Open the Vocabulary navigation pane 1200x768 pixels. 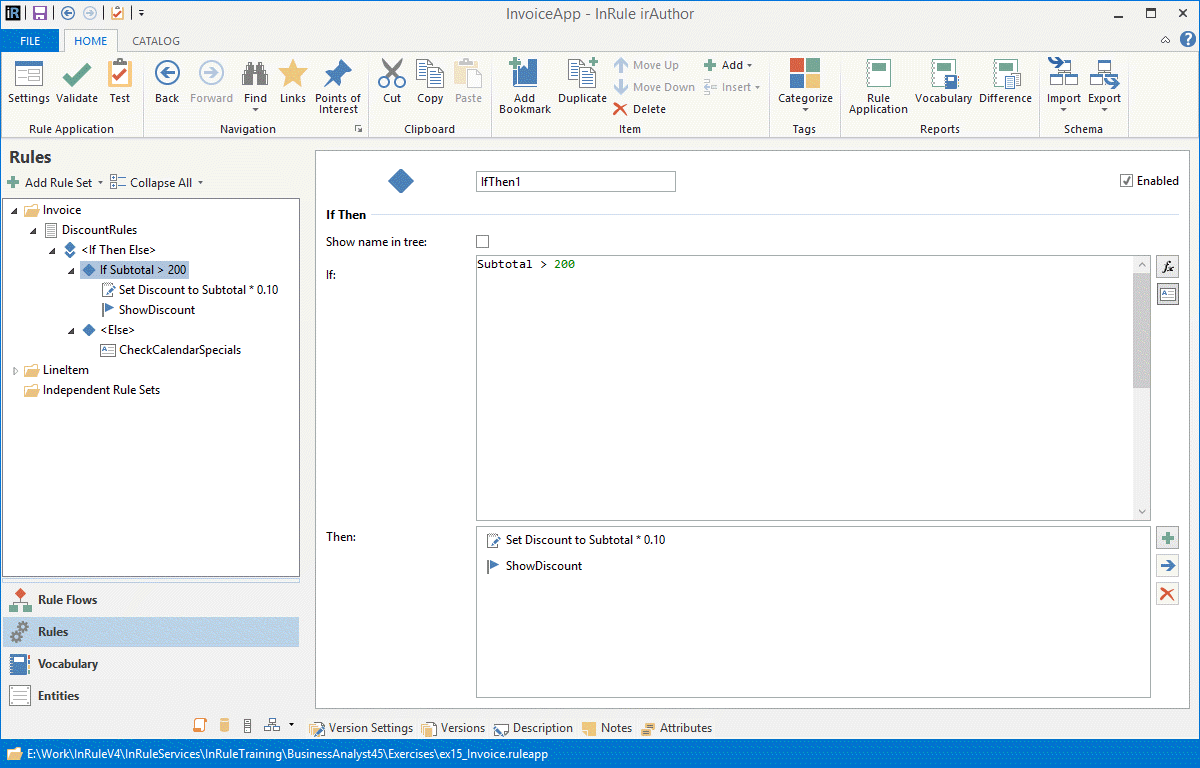tap(68, 664)
